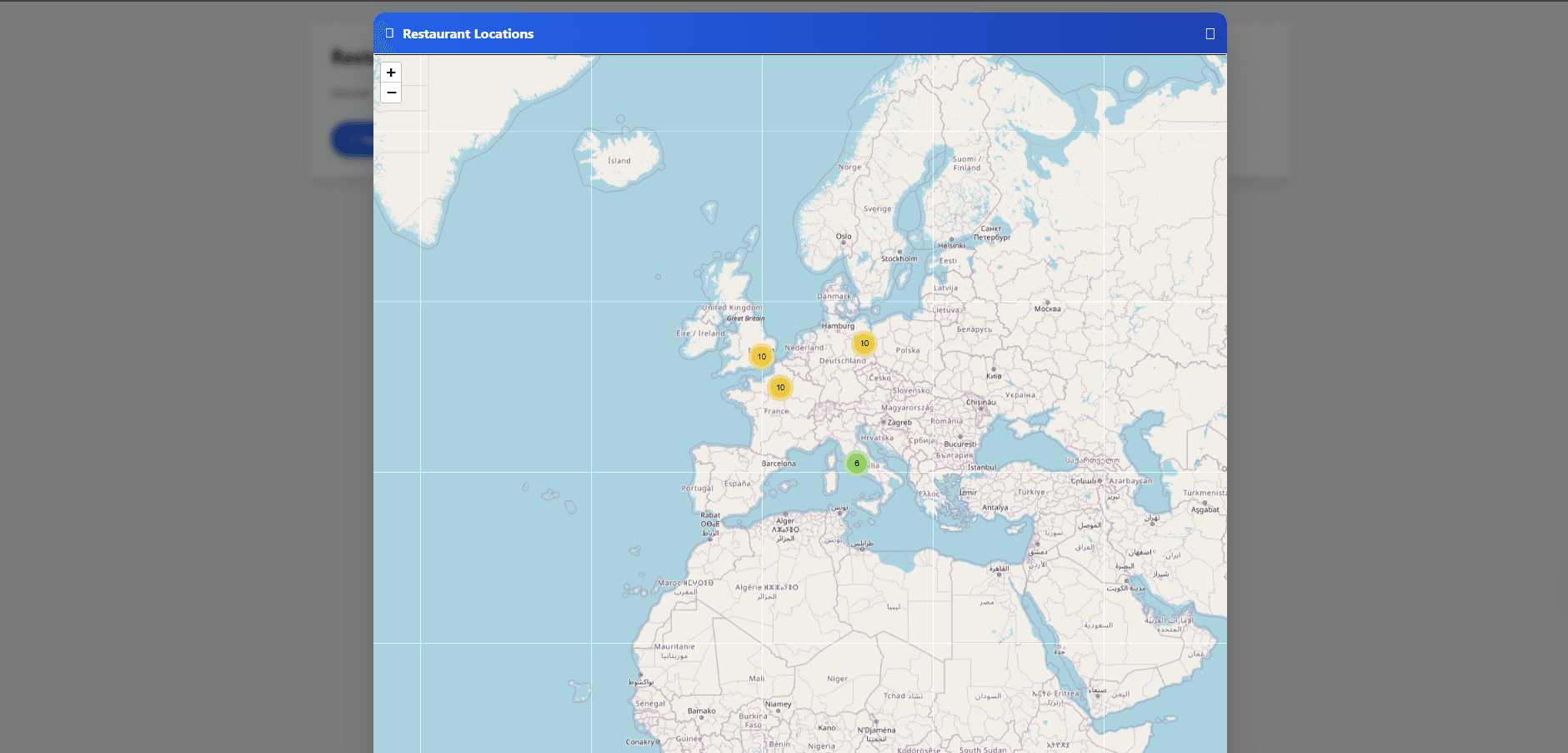Select the 'Restaurant Locations' title bar
The height and width of the screenshot is (753, 1568).
click(x=468, y=33)
